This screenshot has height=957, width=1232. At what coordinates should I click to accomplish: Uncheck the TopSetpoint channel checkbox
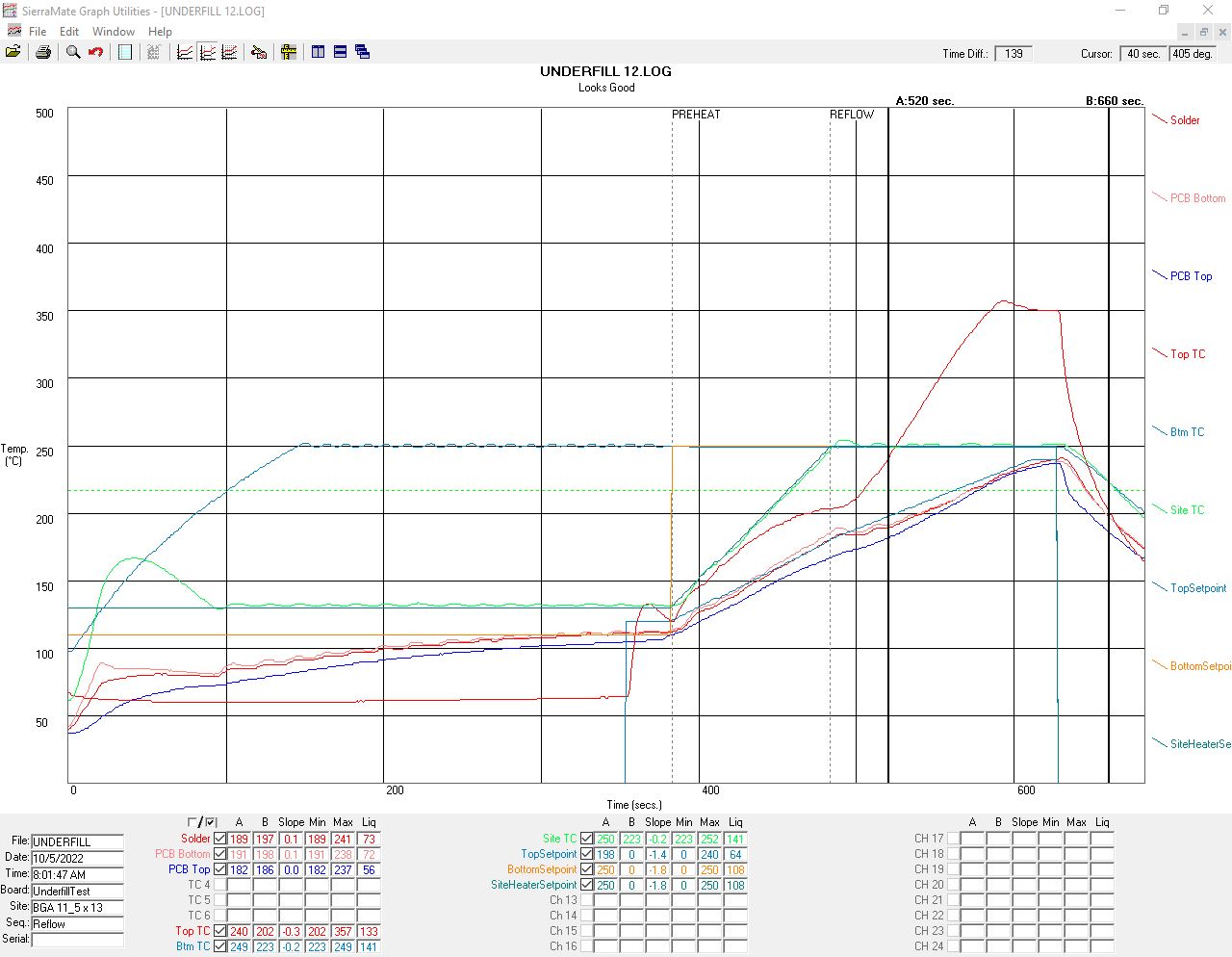[x=587, y=854]
